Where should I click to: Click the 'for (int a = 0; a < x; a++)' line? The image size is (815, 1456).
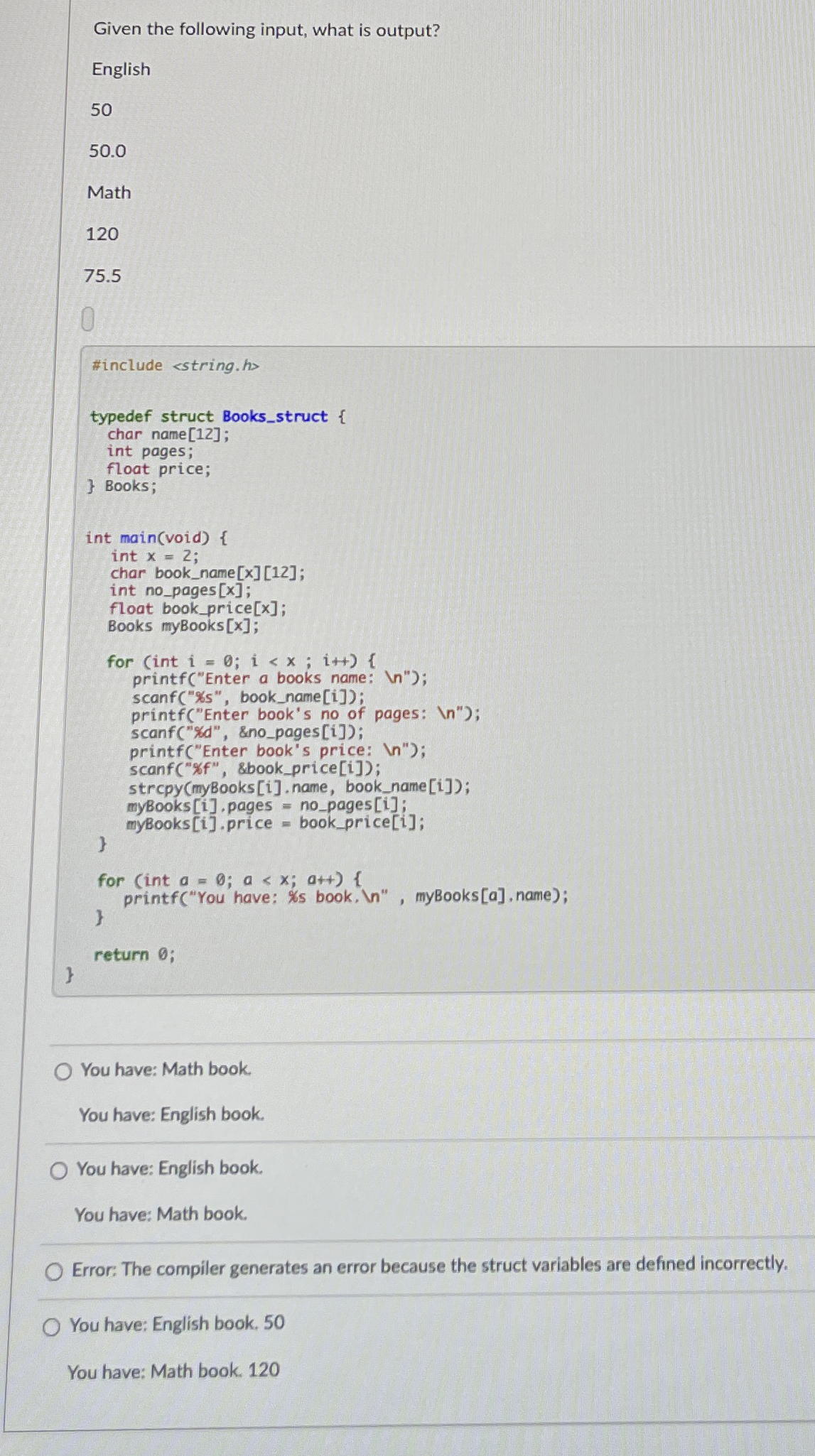click(x=230, y=881)
